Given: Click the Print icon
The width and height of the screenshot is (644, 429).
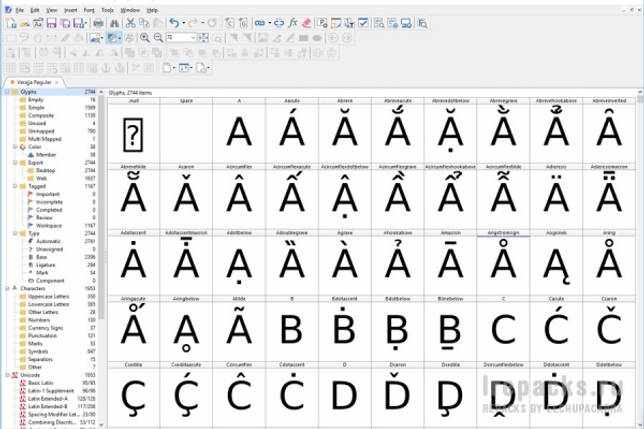Looking at the screenshot, I should 98,23.
